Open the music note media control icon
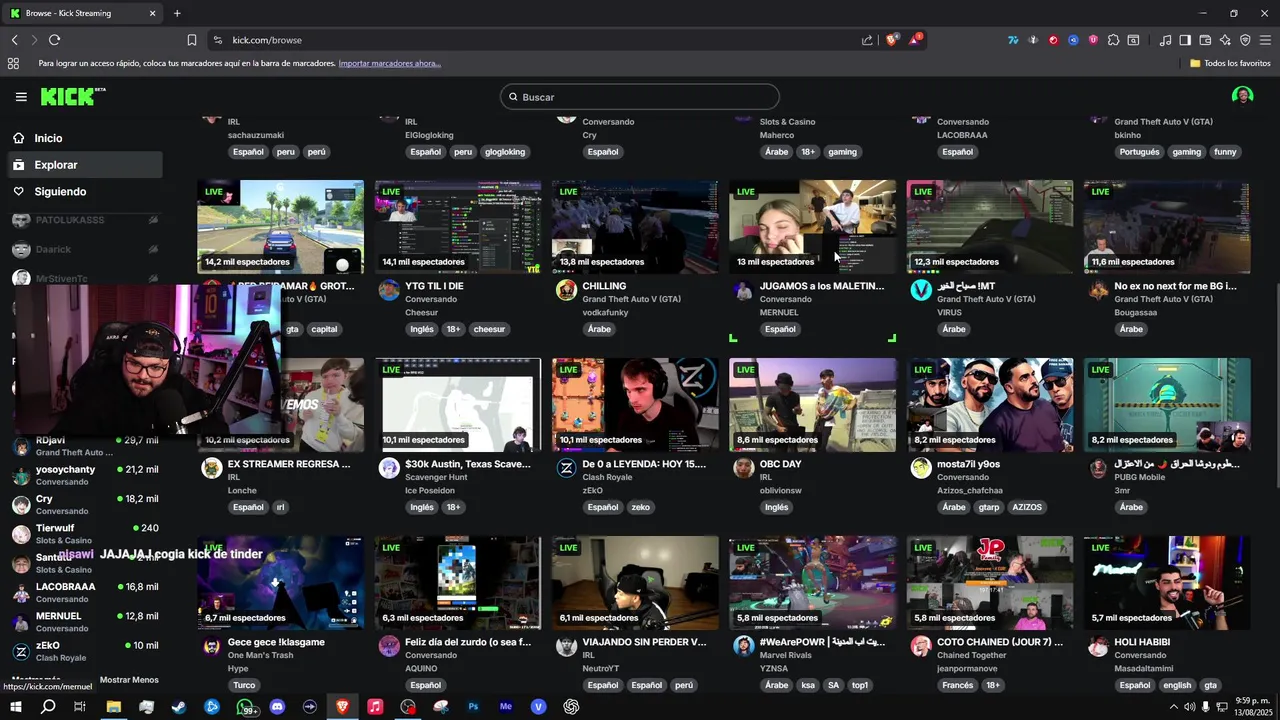Viewport: 1280px width, 720px height. tap(1165, 40)
